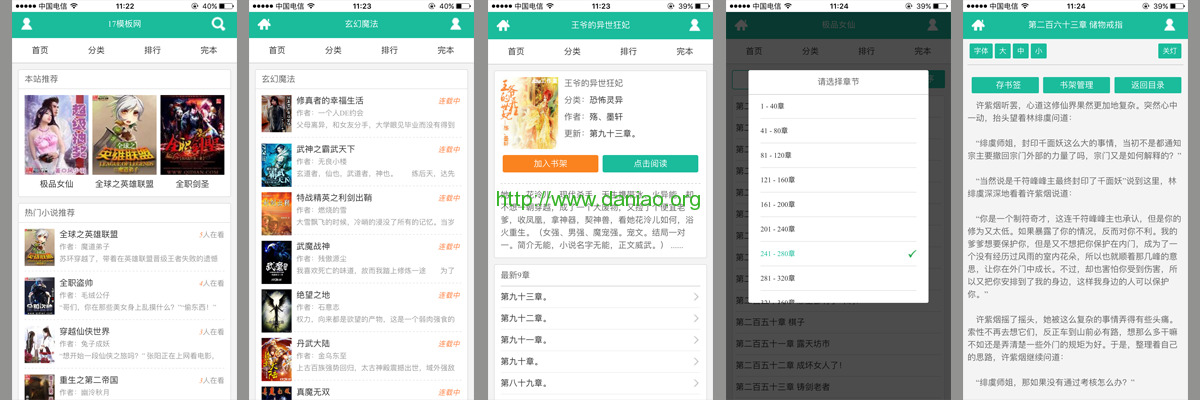
Task: Open the profile icon on 玄幻魔法 header
Action: click(456, 24)
